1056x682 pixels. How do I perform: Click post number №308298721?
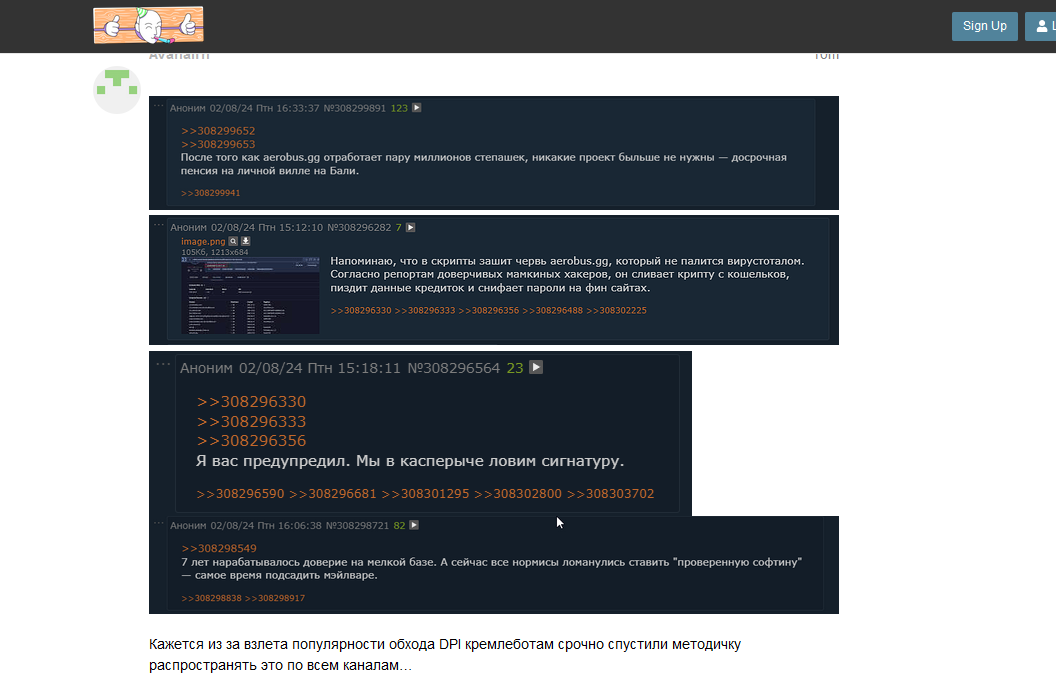pos(358,525)
